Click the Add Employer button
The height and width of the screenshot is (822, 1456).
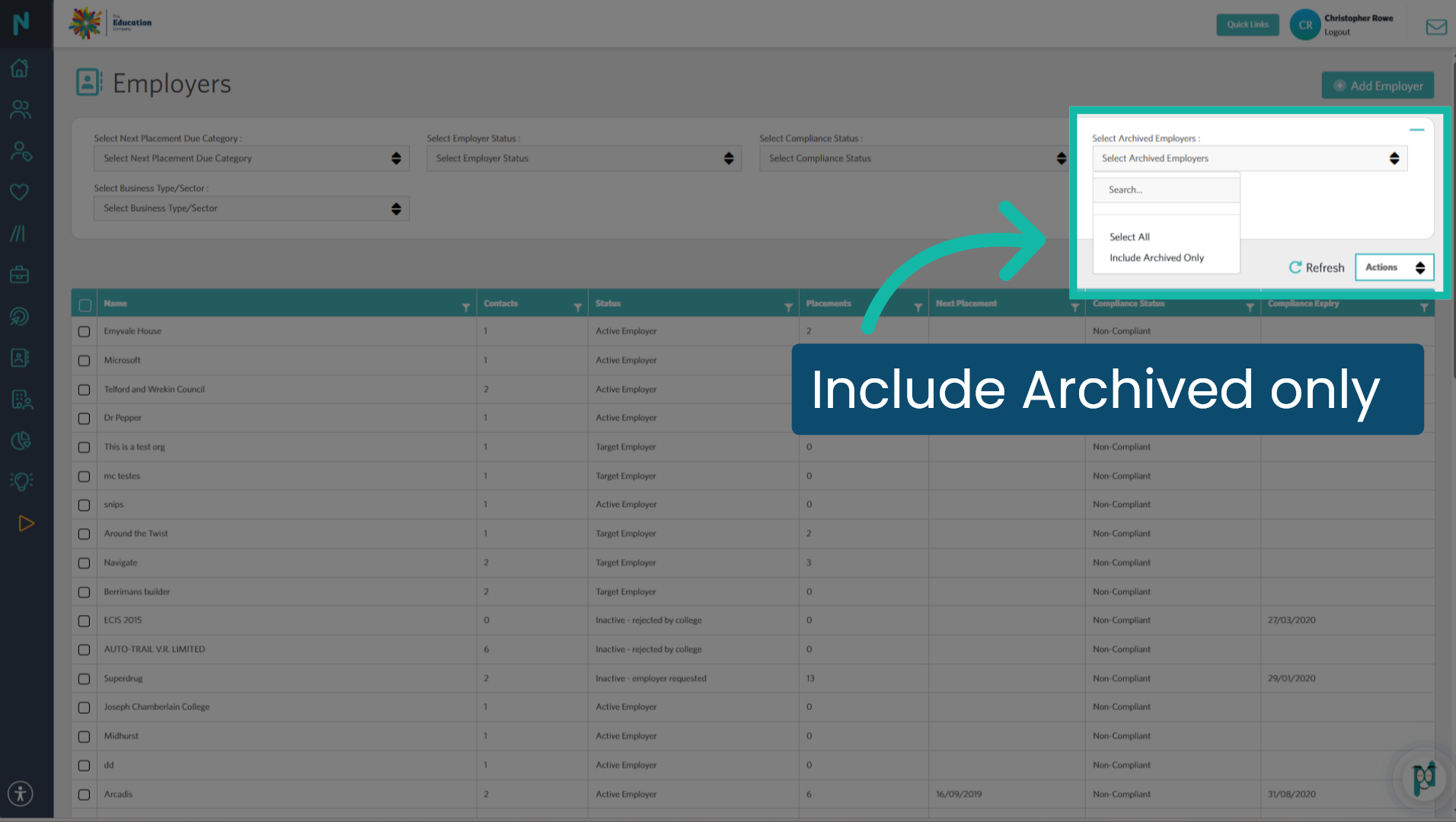click(1377, 85)
